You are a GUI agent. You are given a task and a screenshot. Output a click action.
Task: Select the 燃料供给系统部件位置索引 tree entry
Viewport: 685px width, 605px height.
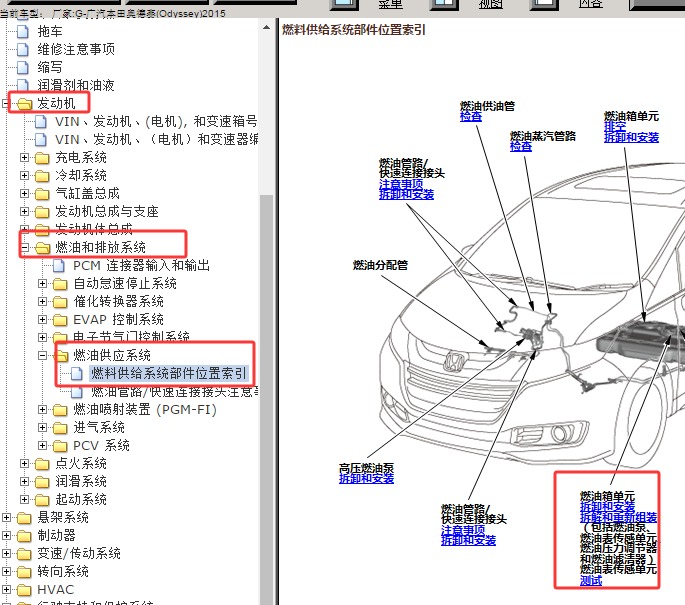[x=169, y=373]
